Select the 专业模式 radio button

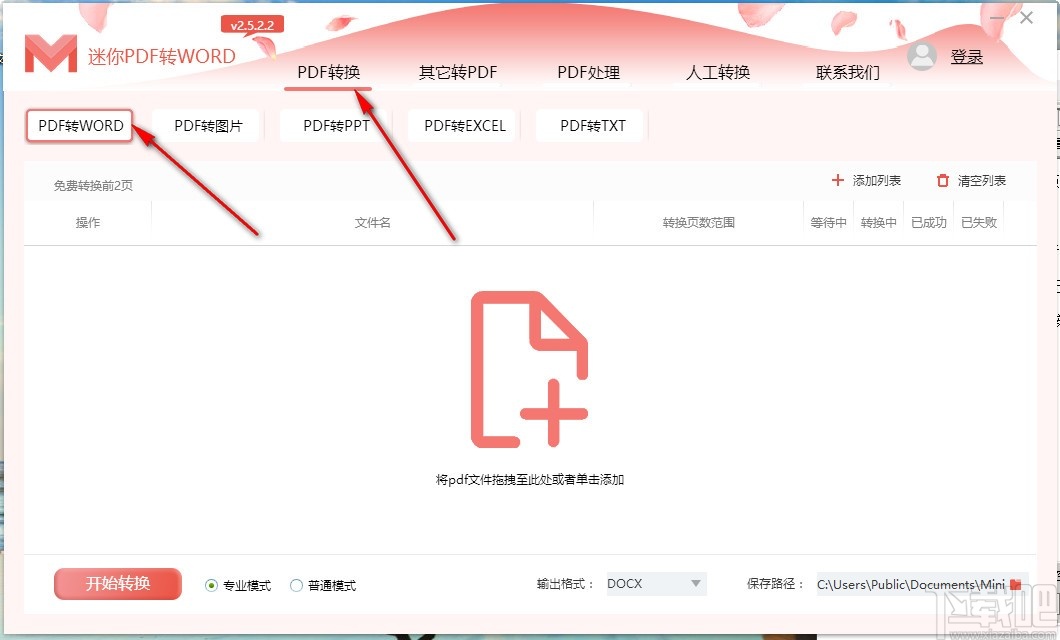[x=210, y=585]
